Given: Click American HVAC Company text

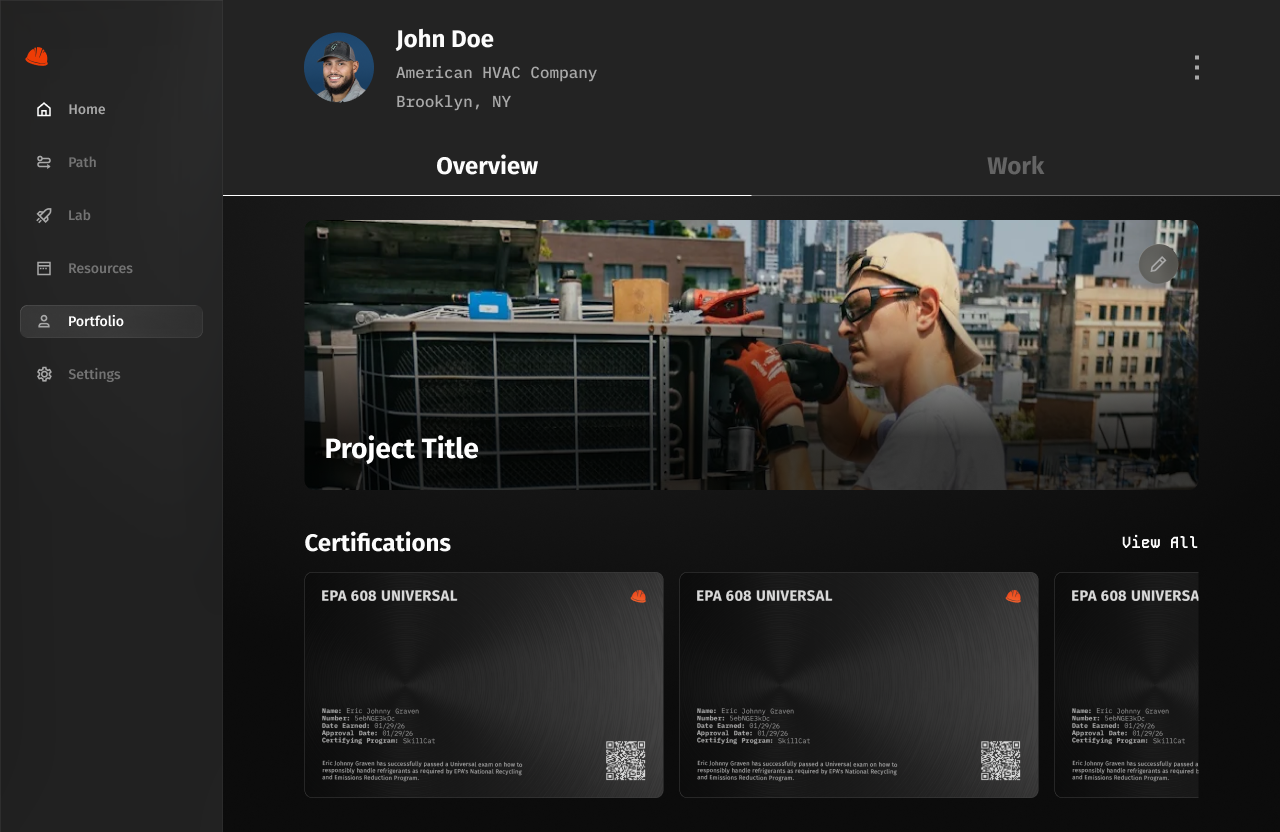Looking at the screenshot, I should pyautogui.click(x=496, y=72).
